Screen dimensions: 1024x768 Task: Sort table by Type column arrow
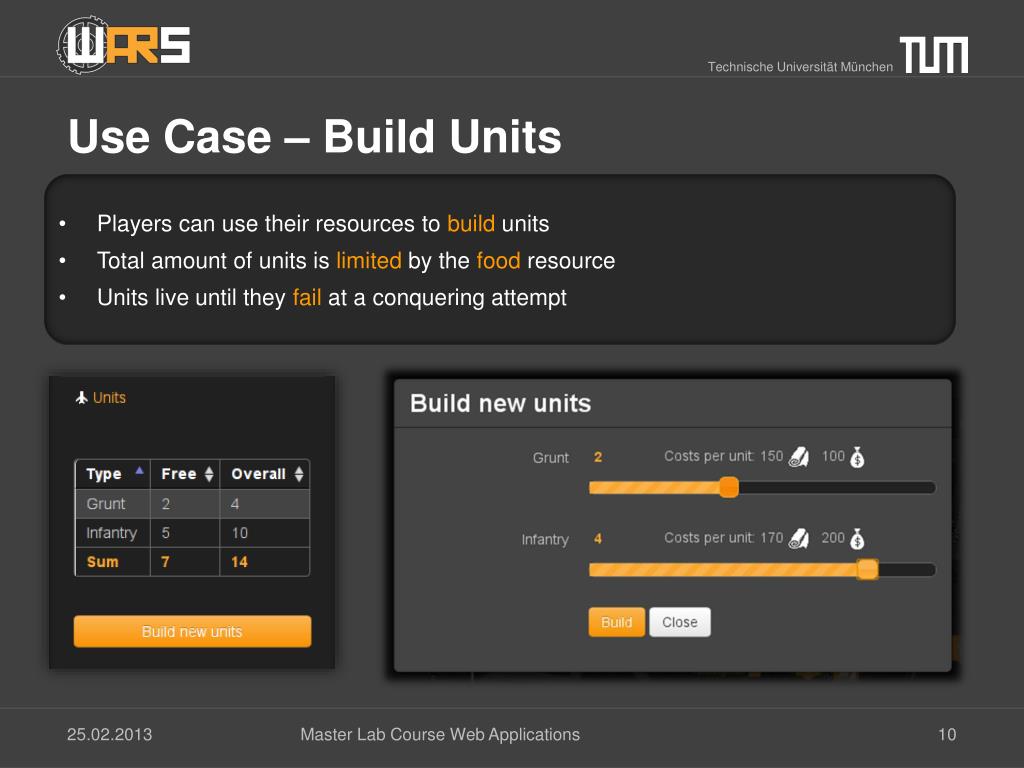click(139, 470)
